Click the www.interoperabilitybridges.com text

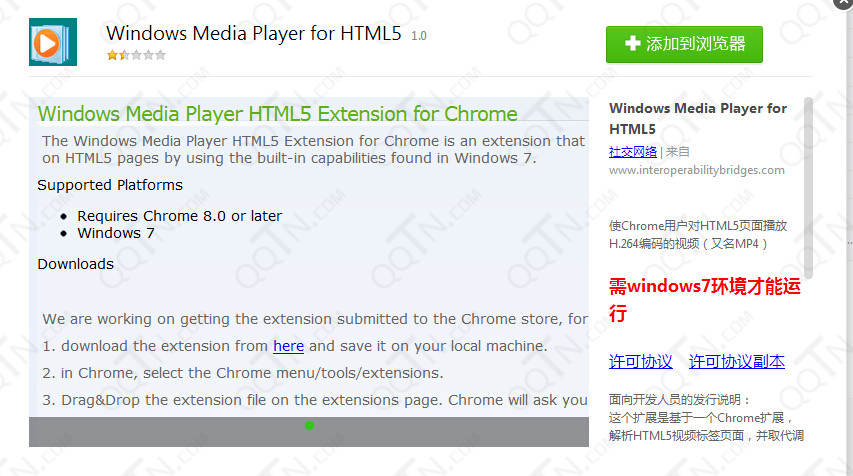[696, 170]
